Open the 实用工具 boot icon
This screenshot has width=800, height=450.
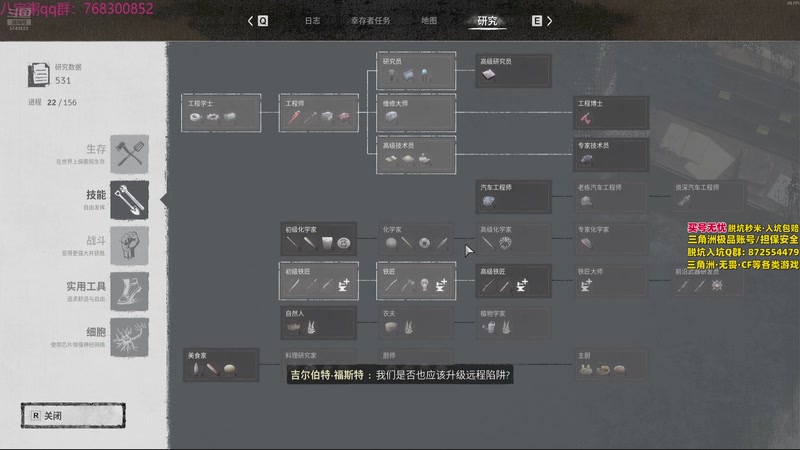130,291
